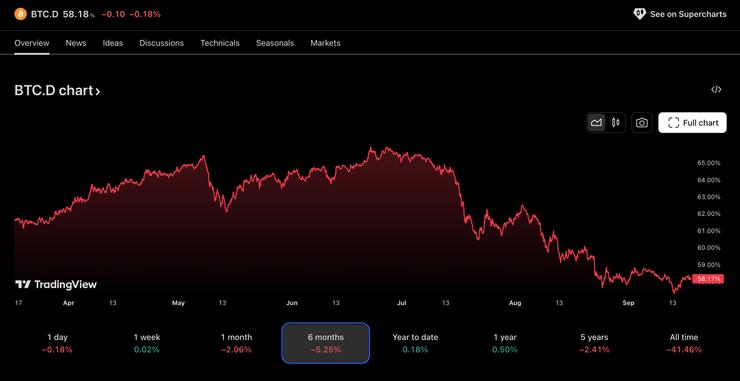Choose the 1 month range

click(236, 343)
